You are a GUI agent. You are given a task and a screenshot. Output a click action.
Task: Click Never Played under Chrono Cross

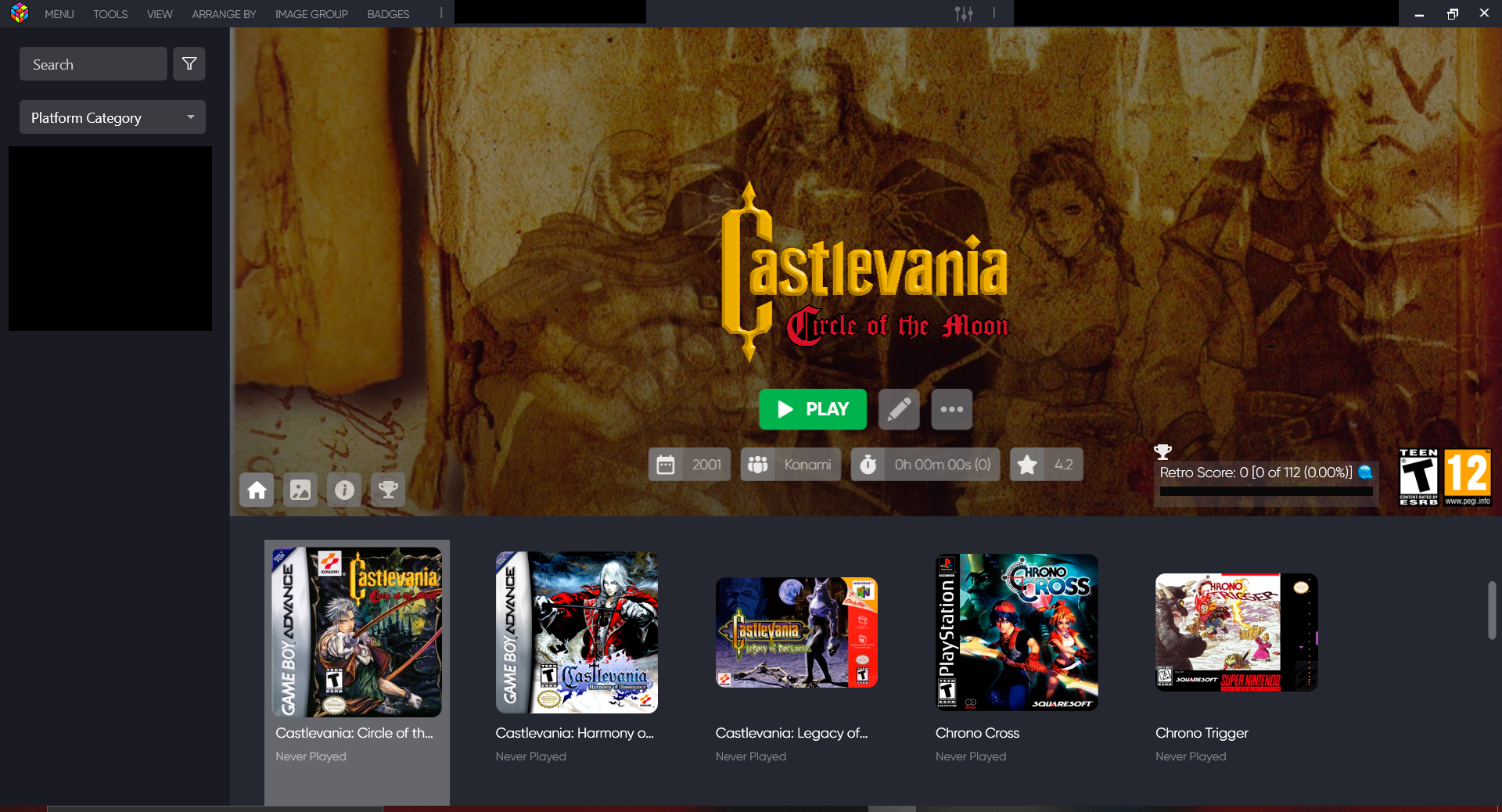[x=971, y=756]
